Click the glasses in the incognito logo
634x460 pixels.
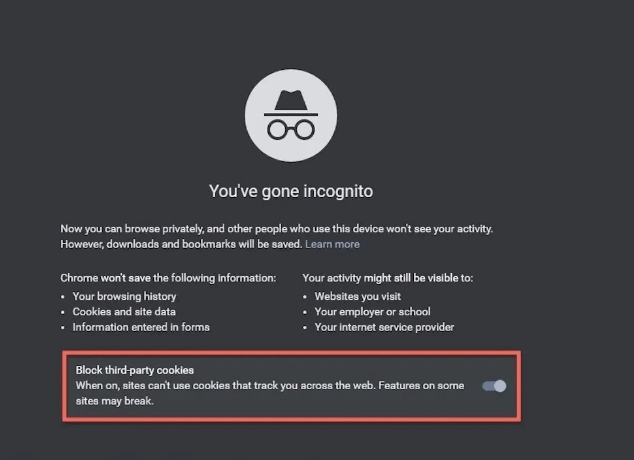pyautogui.click(x=290, y=129)
